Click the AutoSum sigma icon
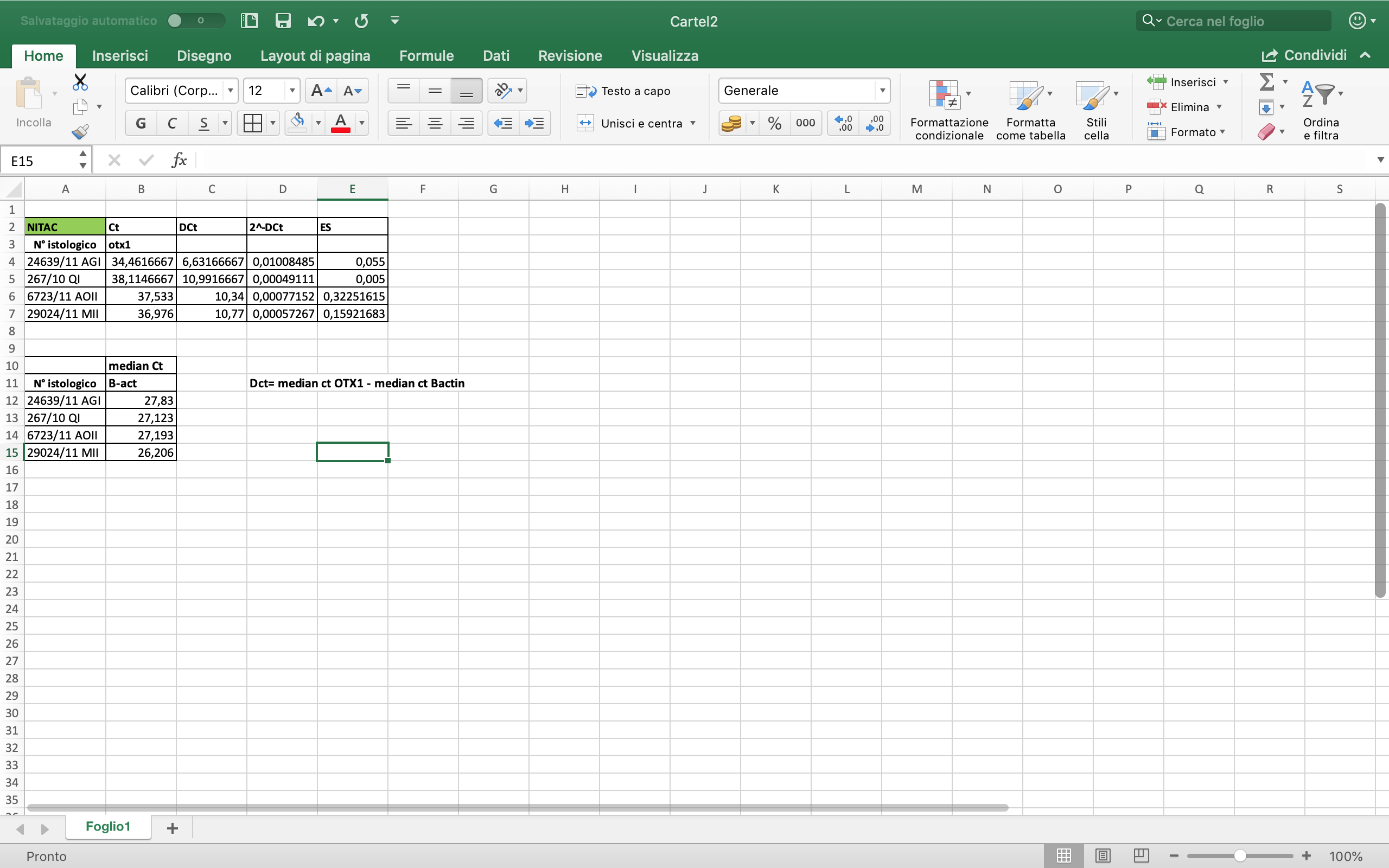 point(1266,82)
